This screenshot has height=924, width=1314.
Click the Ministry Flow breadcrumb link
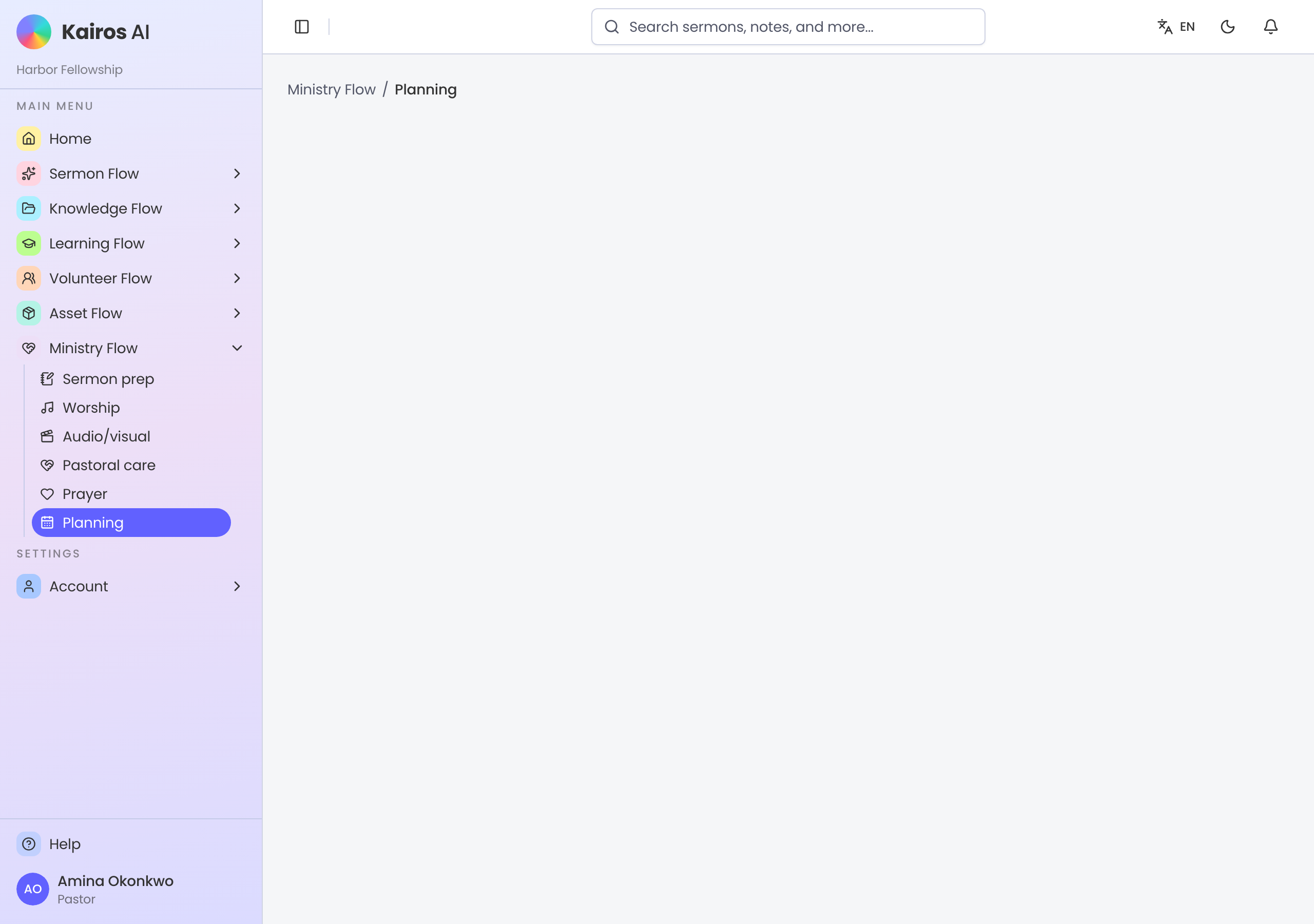(x=332, y=90)
